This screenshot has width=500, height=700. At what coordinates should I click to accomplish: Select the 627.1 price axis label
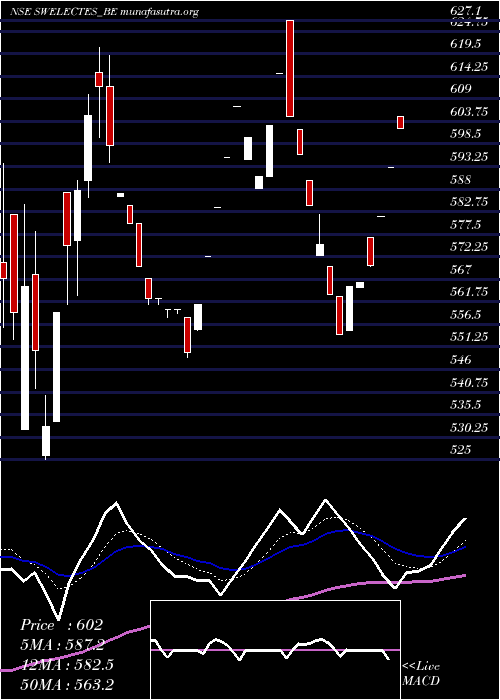click(466, 11)
